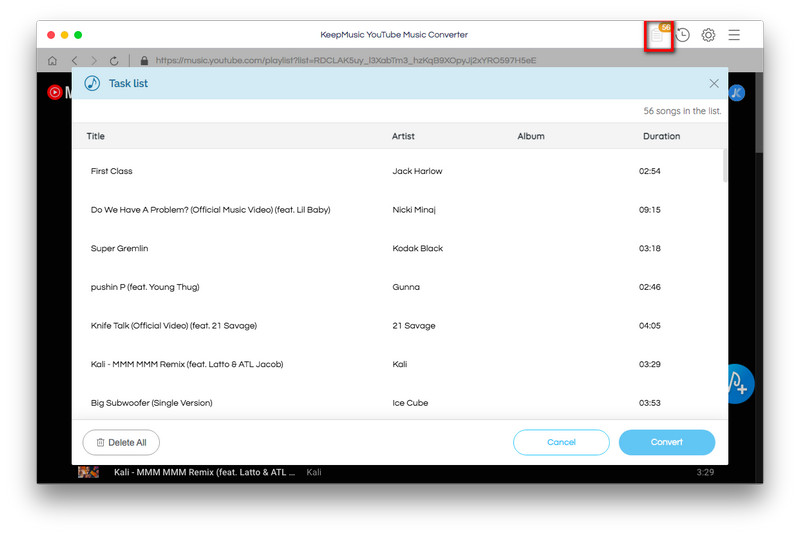Select the Super Gremlin song row
The width and height of the screenshot is (800, 536).
point(398,248)
